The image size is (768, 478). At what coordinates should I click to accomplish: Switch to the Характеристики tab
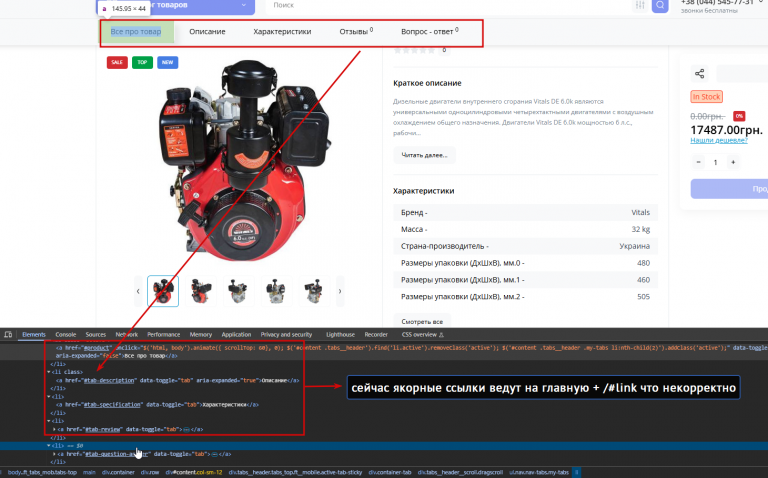(x=282, y=31)
